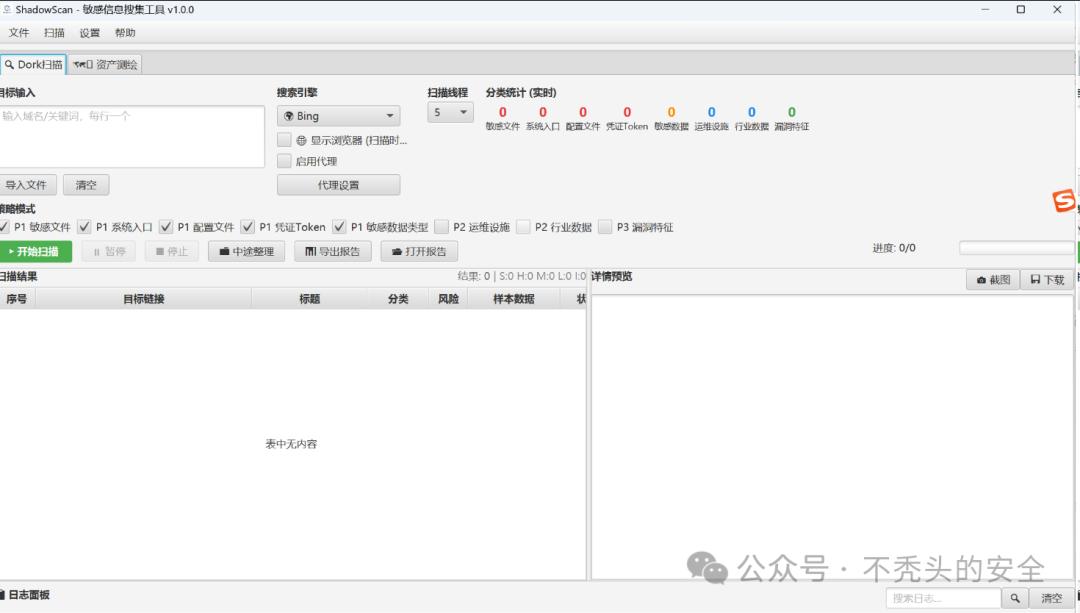
Task: Uncheck P1 系统入口 strategy
Action: [x=85, y=227]
